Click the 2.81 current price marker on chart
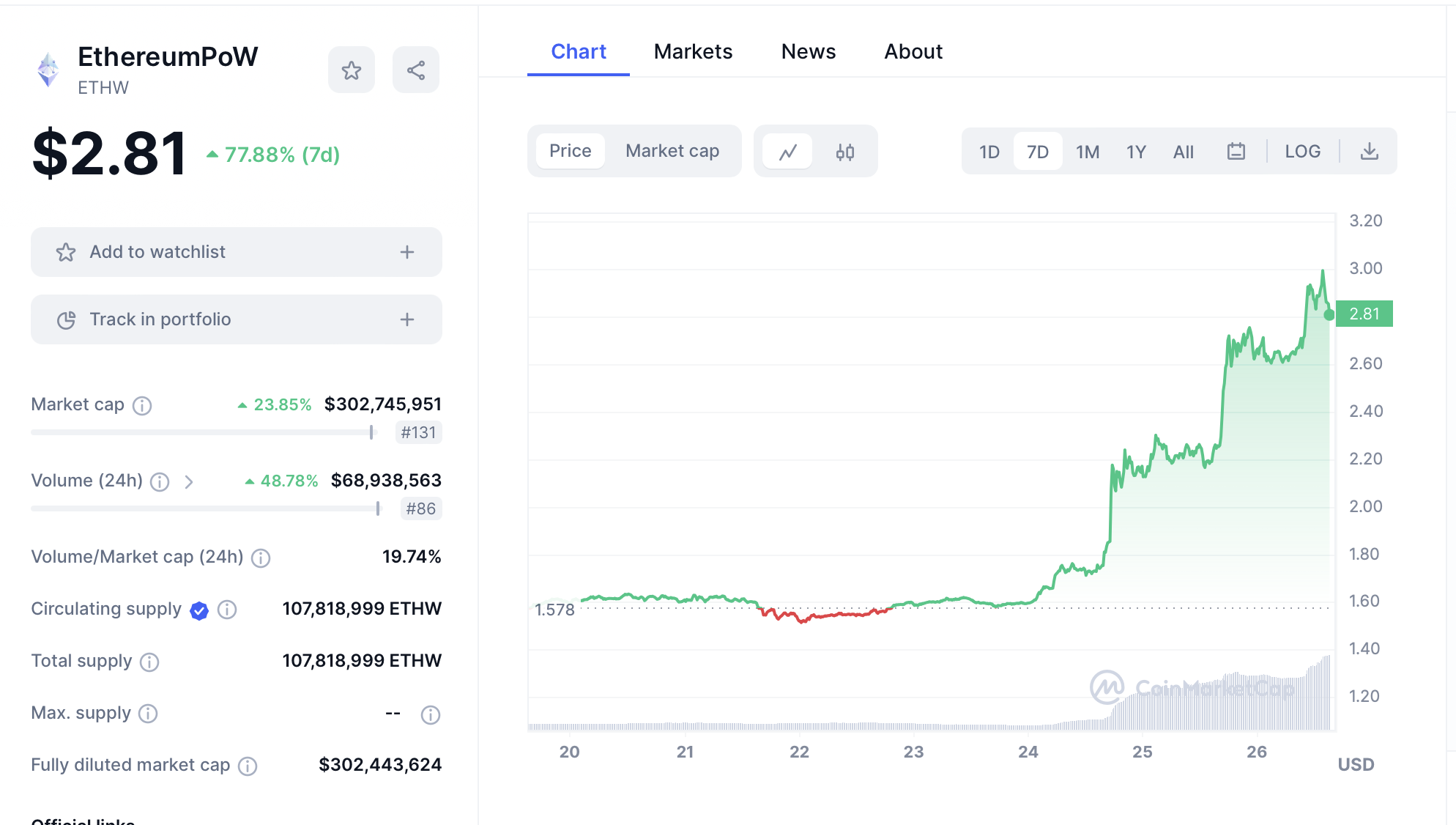This screenshot has width=1456, height=825. click(x=1364, y=314)
